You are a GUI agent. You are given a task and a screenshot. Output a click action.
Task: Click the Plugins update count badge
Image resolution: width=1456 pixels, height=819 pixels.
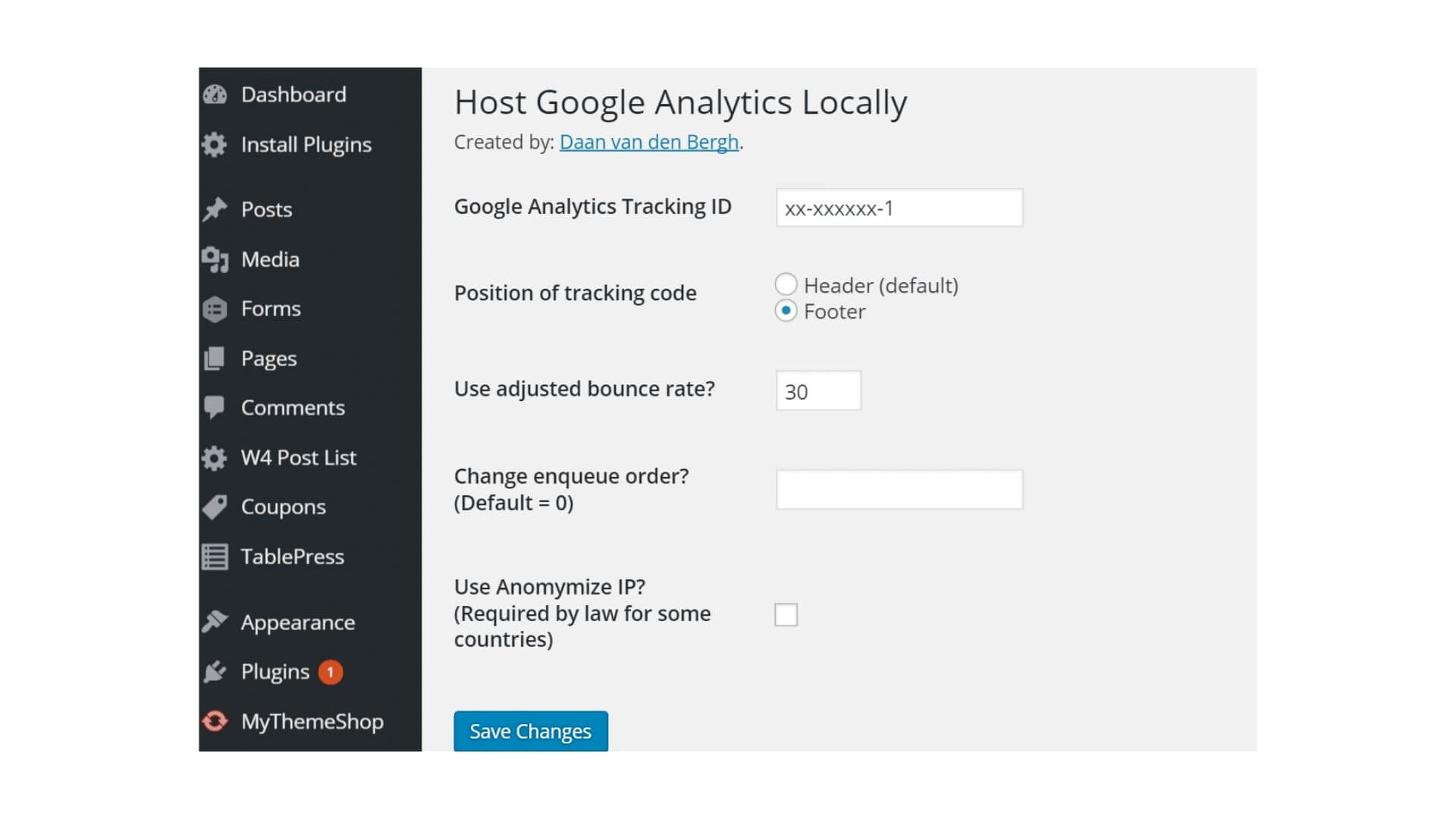331,672
